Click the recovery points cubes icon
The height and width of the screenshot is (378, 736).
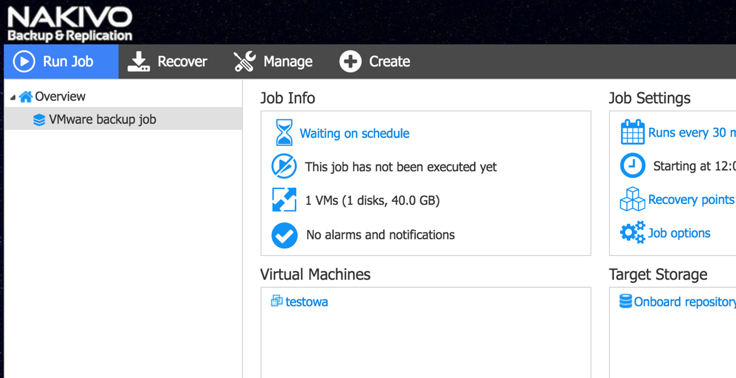[x=633, y=200]
